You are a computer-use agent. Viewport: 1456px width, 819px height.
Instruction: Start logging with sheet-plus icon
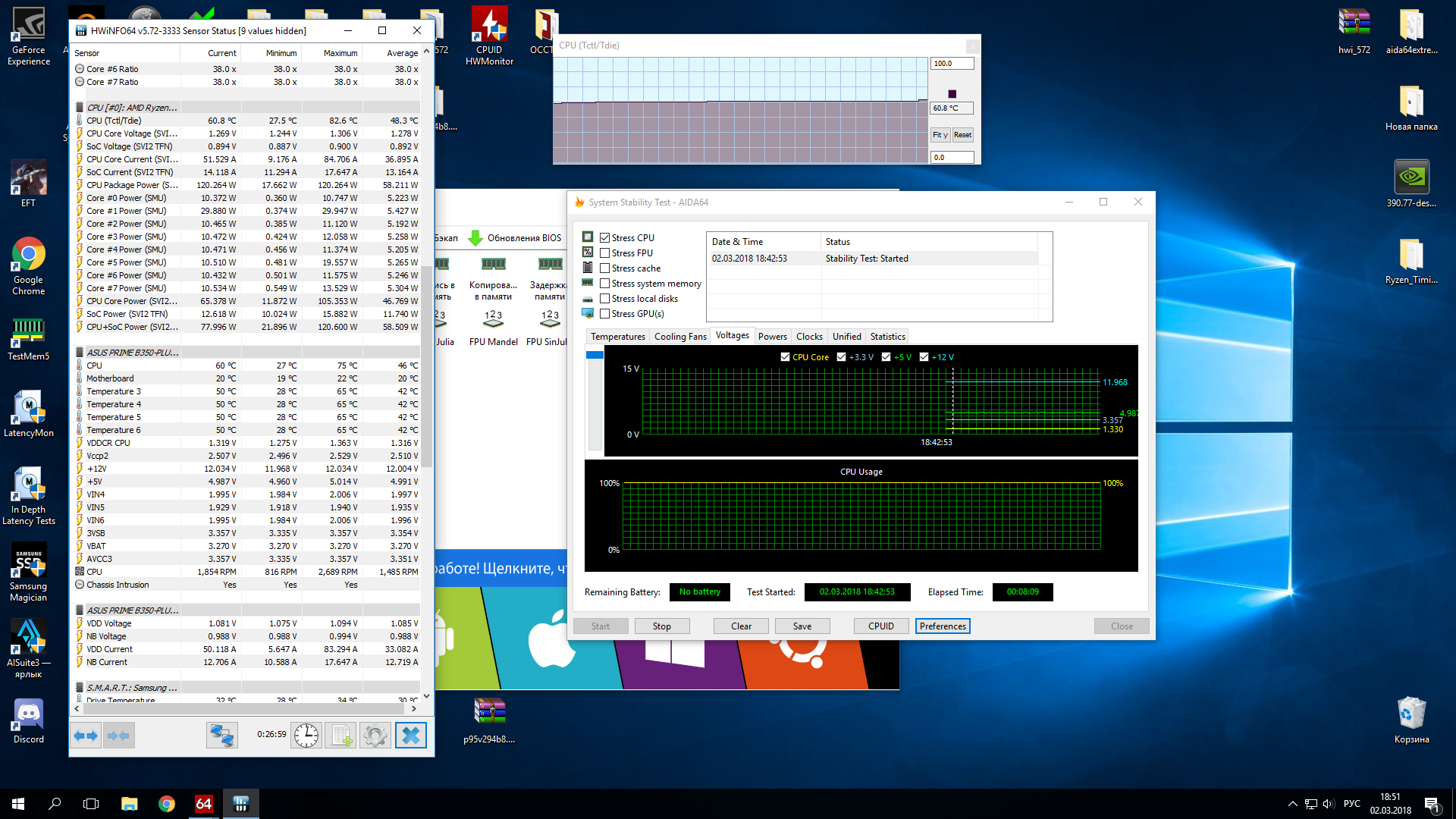pos(340,736)
